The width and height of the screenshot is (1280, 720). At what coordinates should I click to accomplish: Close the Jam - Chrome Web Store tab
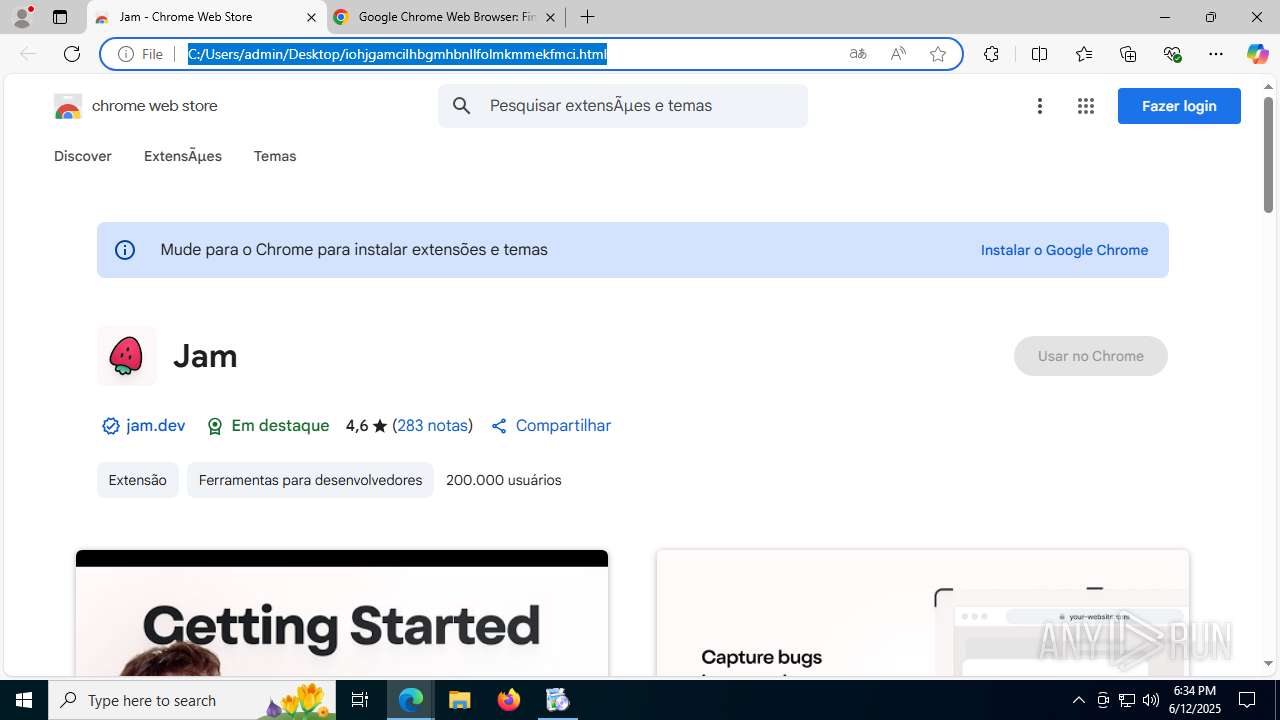(x=311, y=17)
